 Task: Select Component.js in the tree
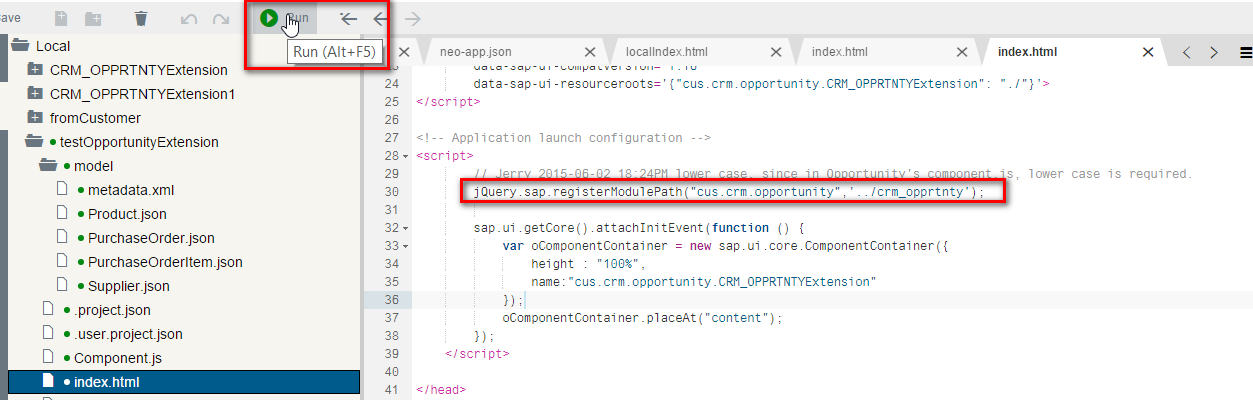coord(118,358)
